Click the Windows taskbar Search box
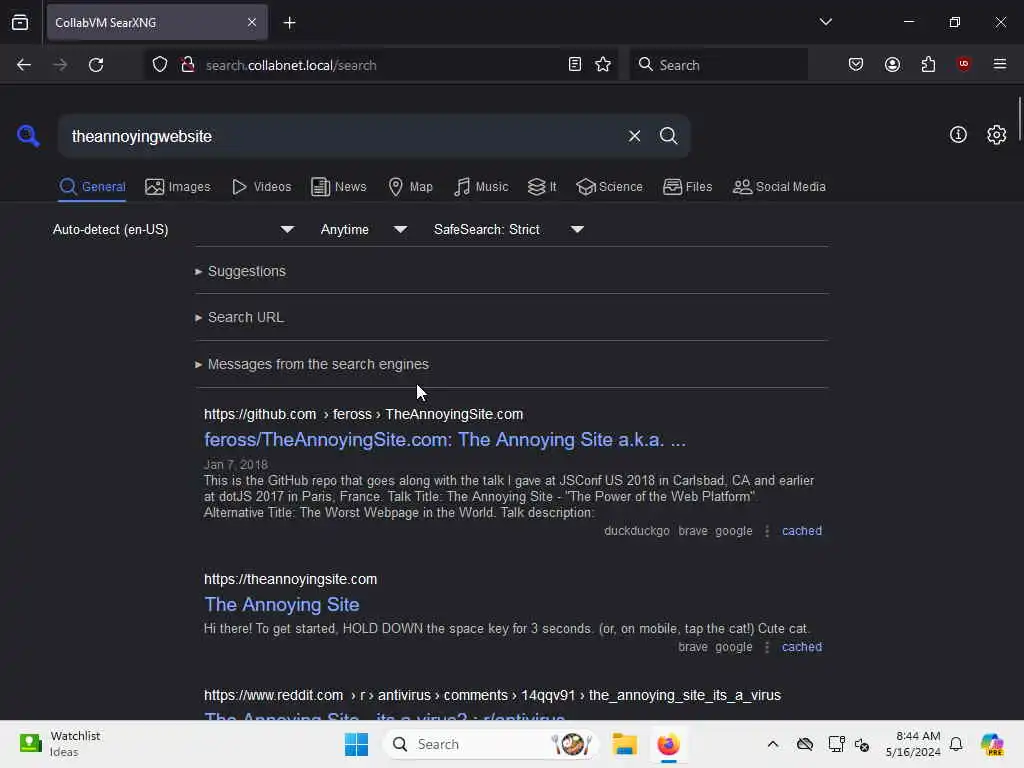The image size is (1024, 768). click(x=491, y=744)
